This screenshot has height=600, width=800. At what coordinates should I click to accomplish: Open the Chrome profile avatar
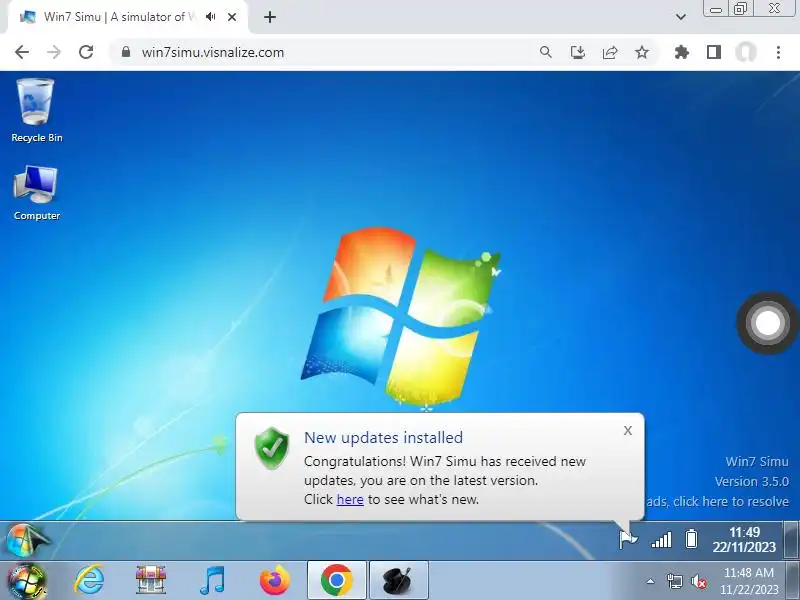(746, 52)
